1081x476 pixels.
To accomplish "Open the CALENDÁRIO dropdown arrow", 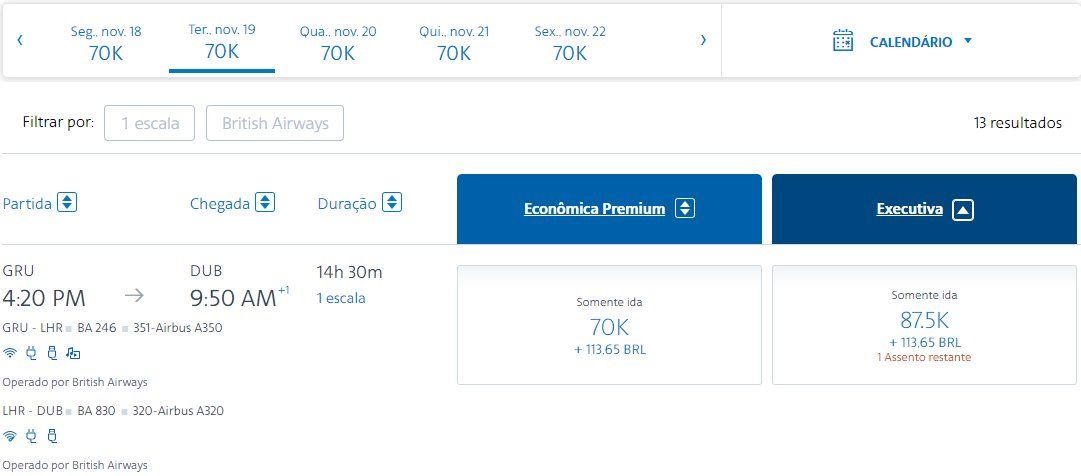I will tap(968, 41).
